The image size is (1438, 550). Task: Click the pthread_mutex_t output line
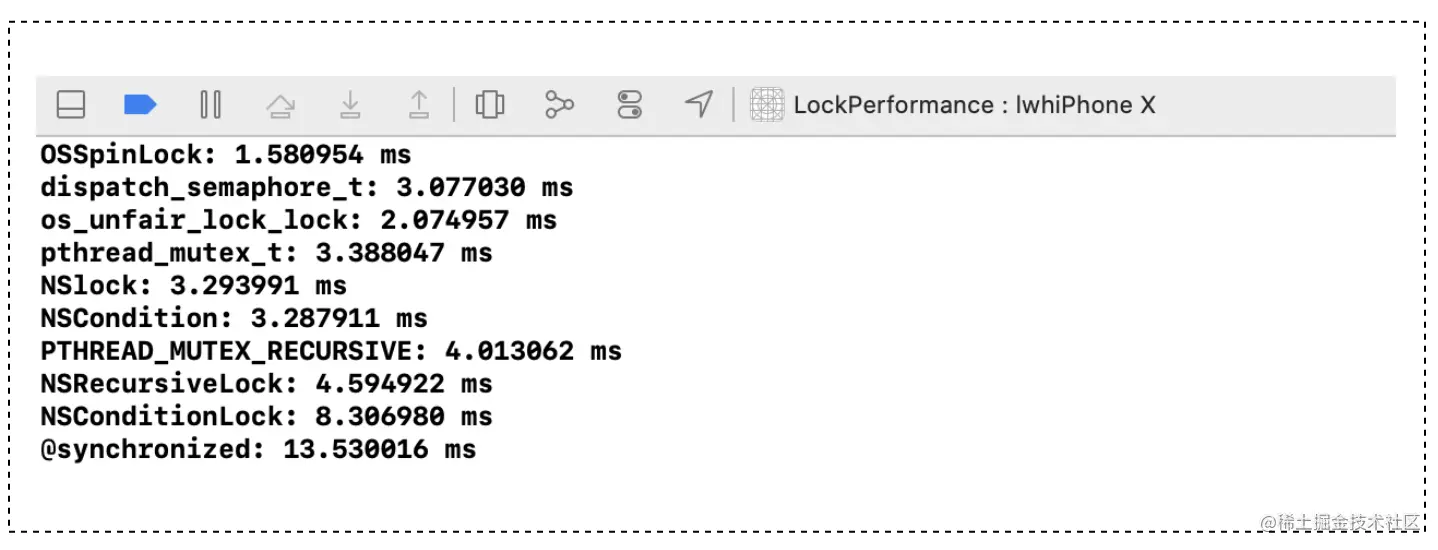[267, 253]
